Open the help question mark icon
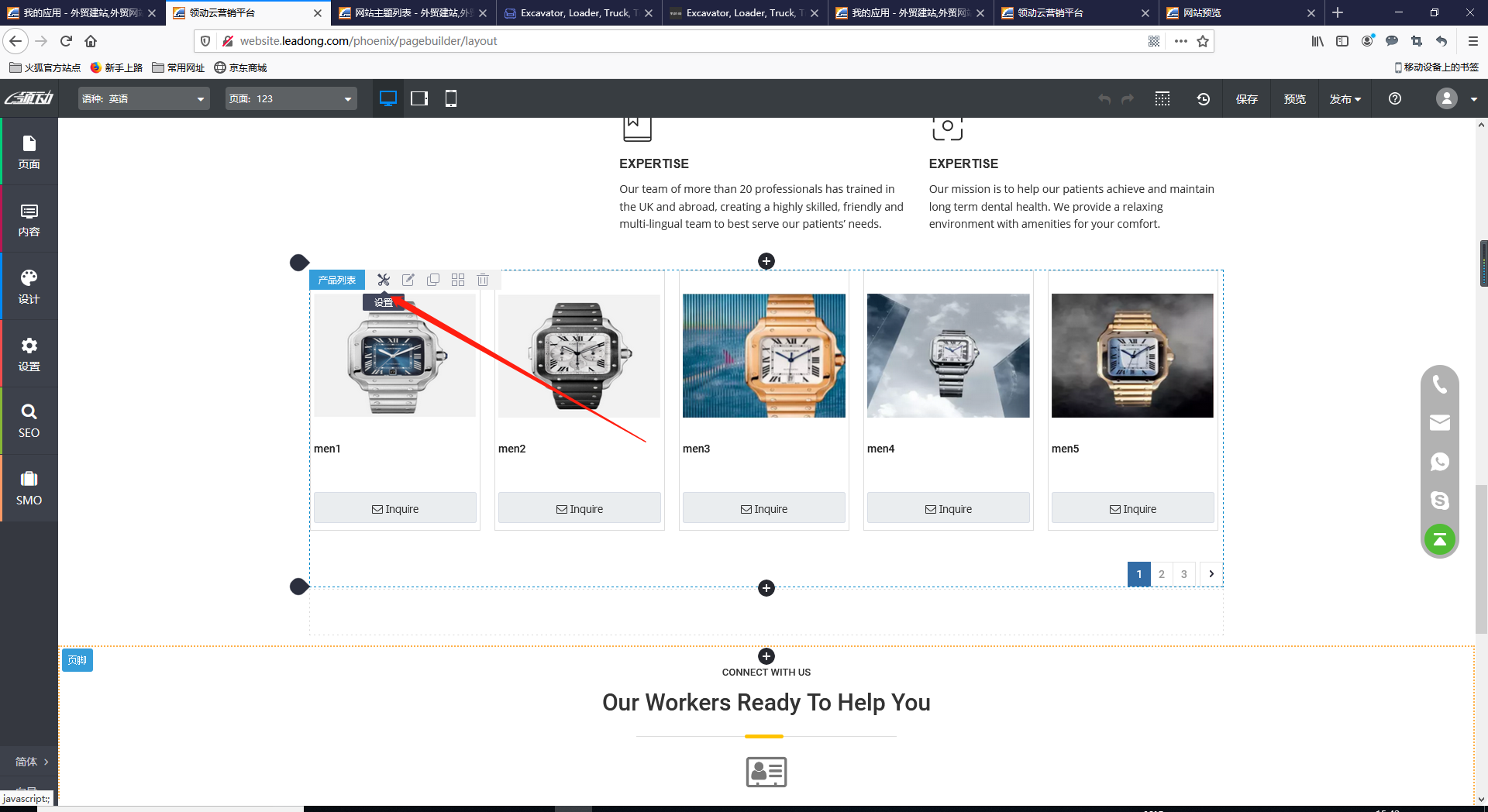 [x=1395, y=99]
